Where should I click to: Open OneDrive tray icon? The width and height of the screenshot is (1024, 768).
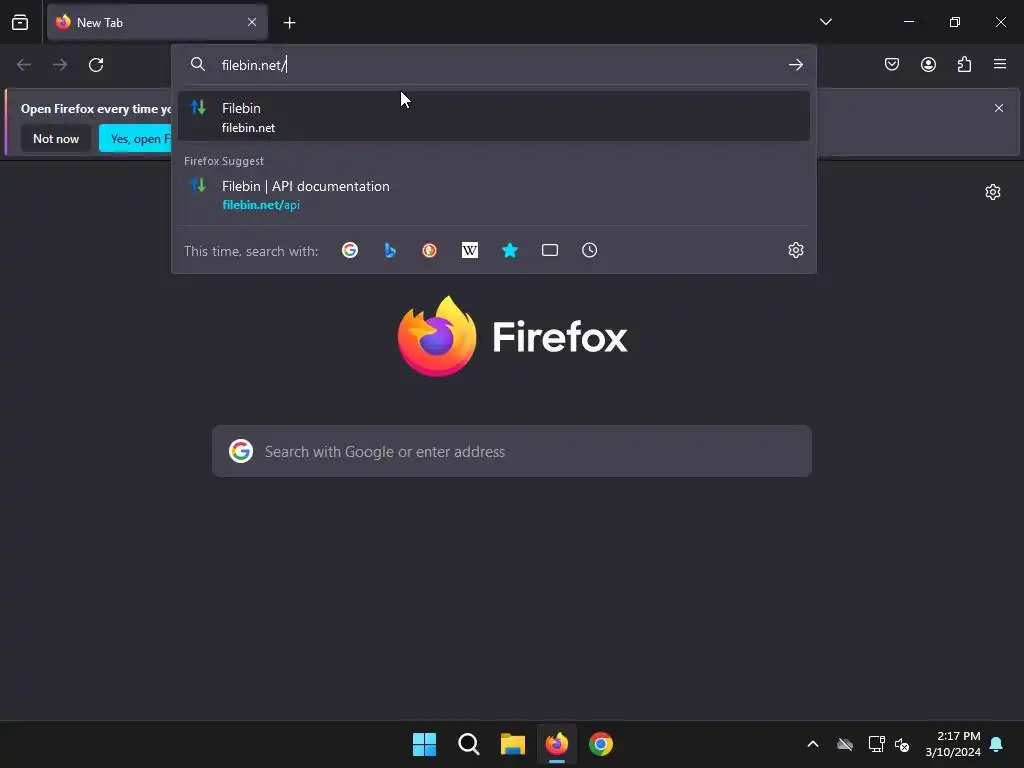pyautogui.click(x=844, y=744)
